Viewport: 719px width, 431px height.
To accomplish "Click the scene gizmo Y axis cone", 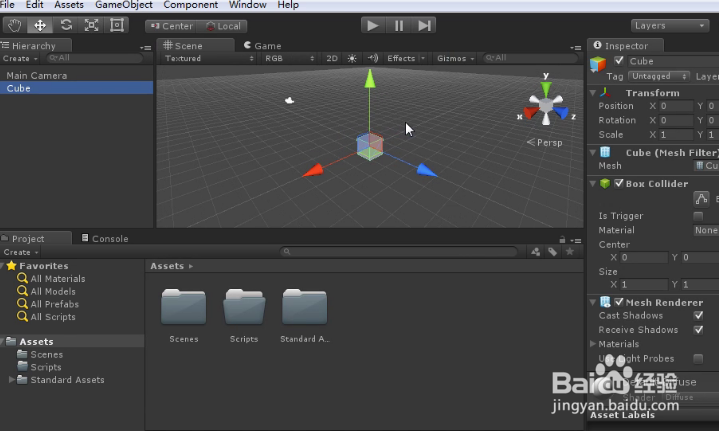I will [546, 88].
